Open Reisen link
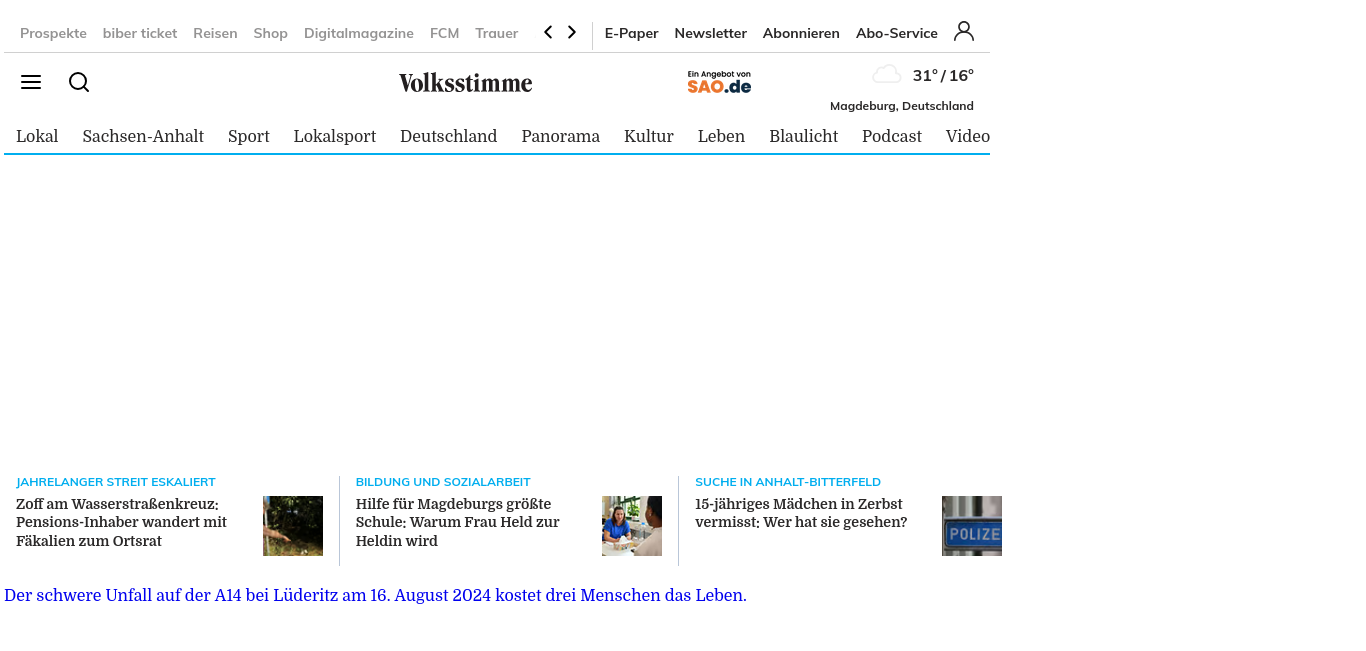The height and width of the screenshot is (651, 1366). pyautogui.click(x=215, y=33)
